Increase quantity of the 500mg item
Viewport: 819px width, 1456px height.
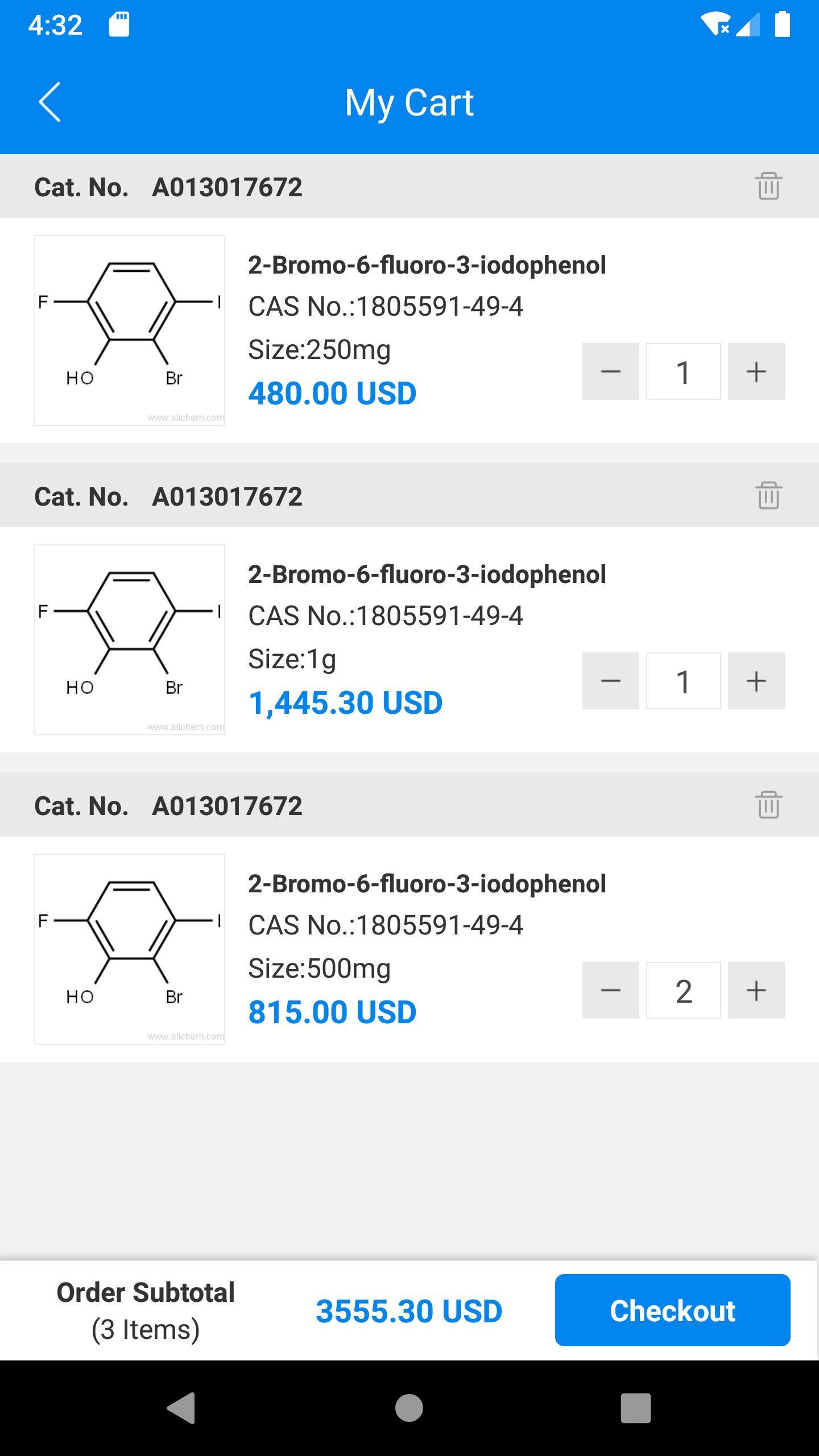(756, 990)
